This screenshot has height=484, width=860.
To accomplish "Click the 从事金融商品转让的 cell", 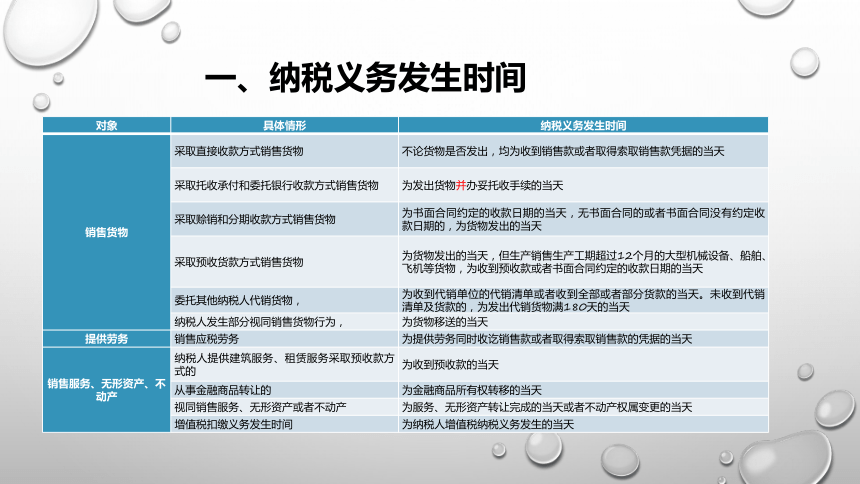I will [x=284, y=390].
